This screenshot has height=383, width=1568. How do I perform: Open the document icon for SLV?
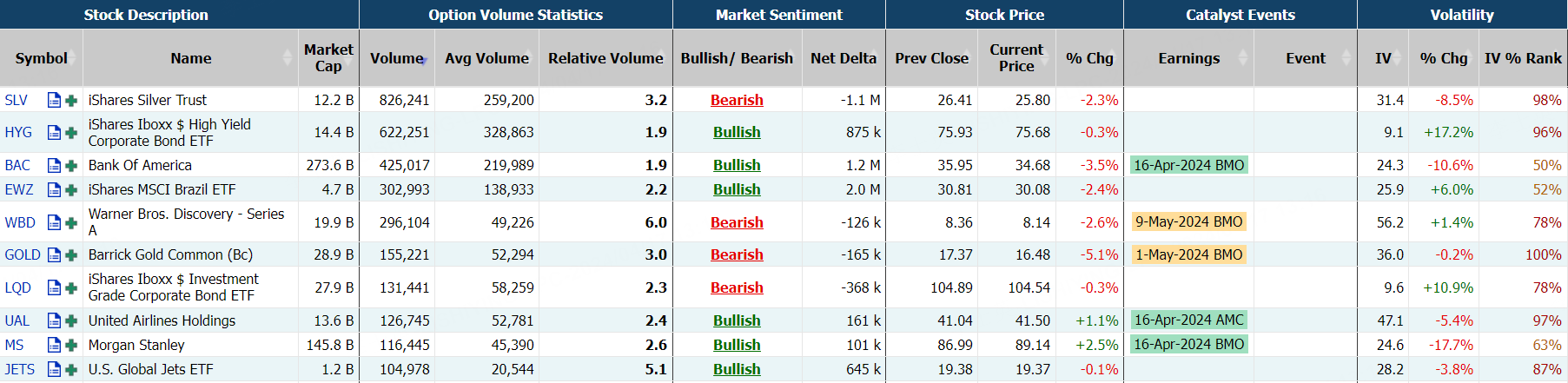pyautogui.click(x=54, y=100)
